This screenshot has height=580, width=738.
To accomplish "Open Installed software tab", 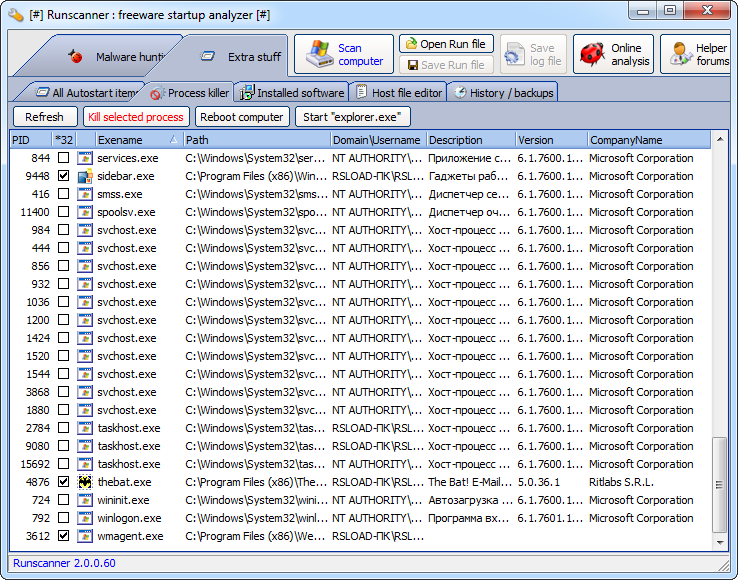I will coord(292,93).
